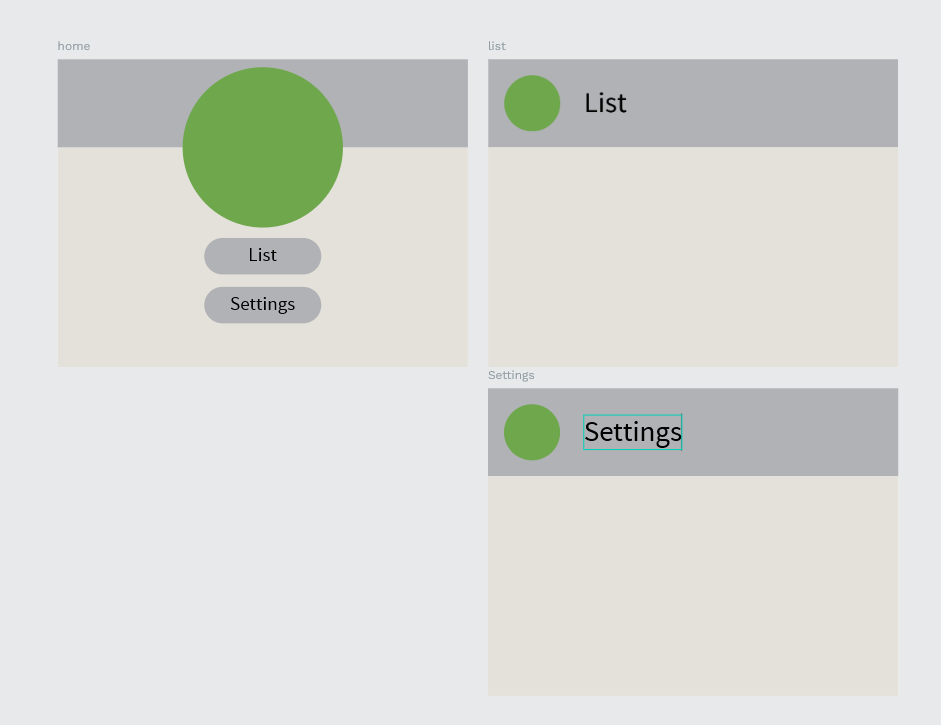Select the 'Settings' text label inside pill button
941x725 pixels.
coord(263,304)
